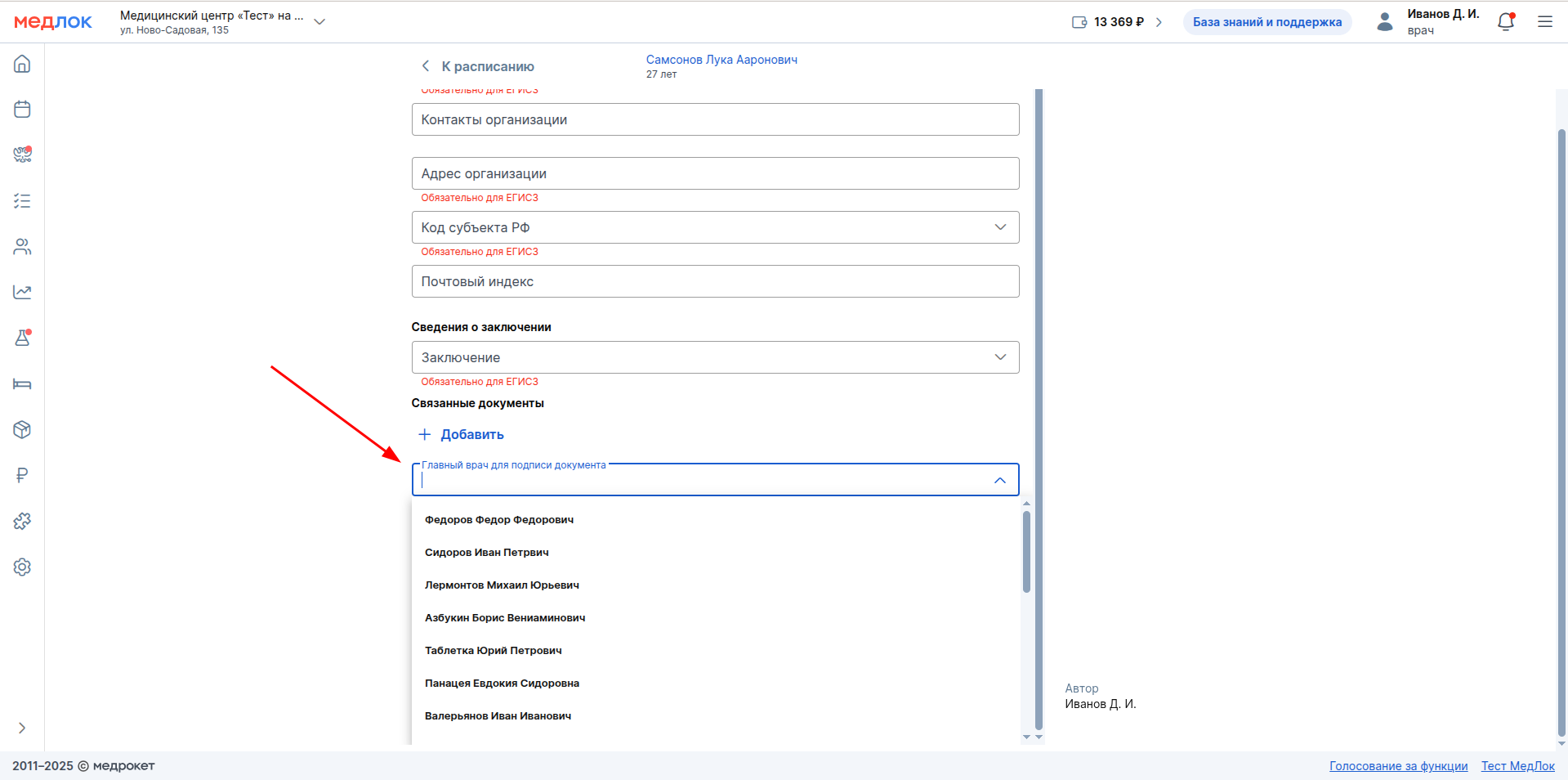Image resolution: width=1568 pixels, height=780 pixels.
Task: Open the hospital bed icon
Action: tap(22, 384)
